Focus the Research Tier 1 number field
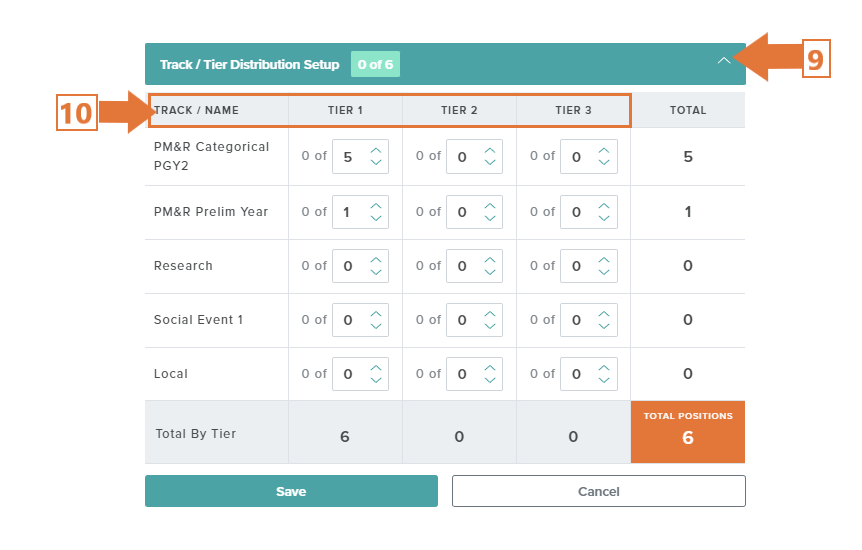Screen dimensions: 862x550 click(360, 266)
